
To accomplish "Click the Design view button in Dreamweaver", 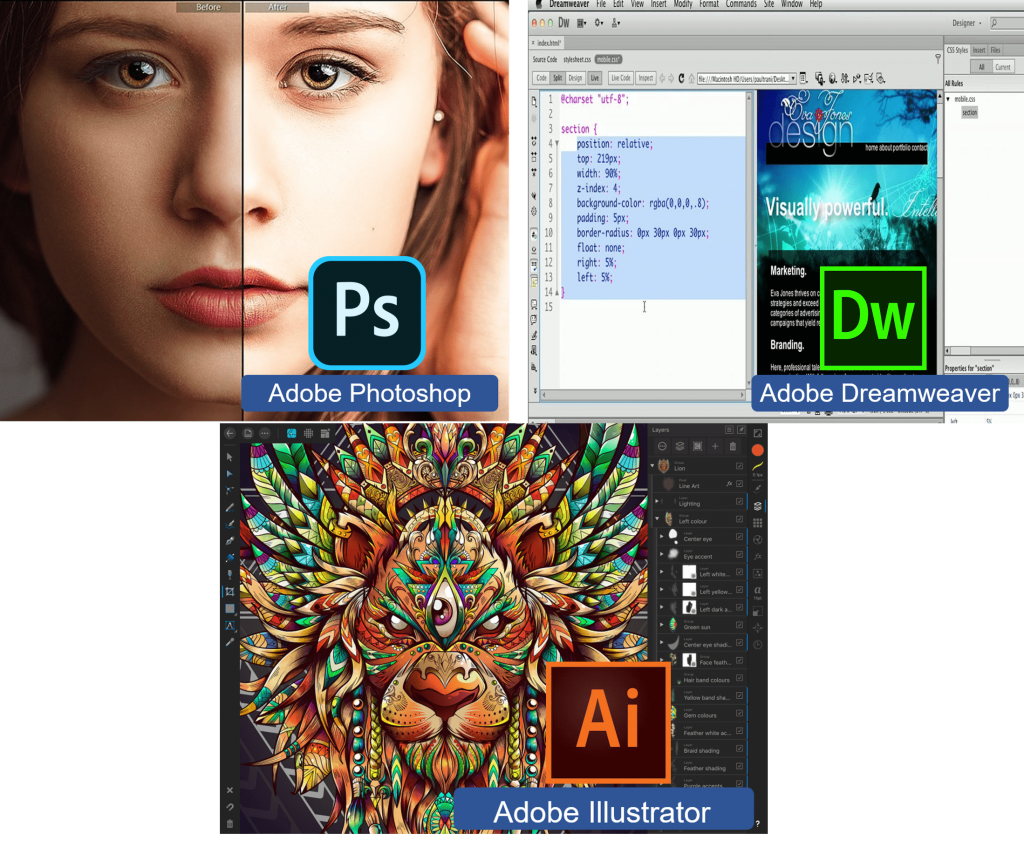I will (x=575, y=78).
